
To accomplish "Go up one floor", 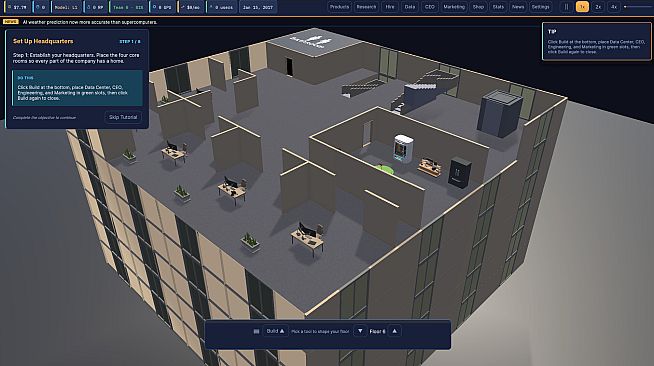I will pos(394,331).
